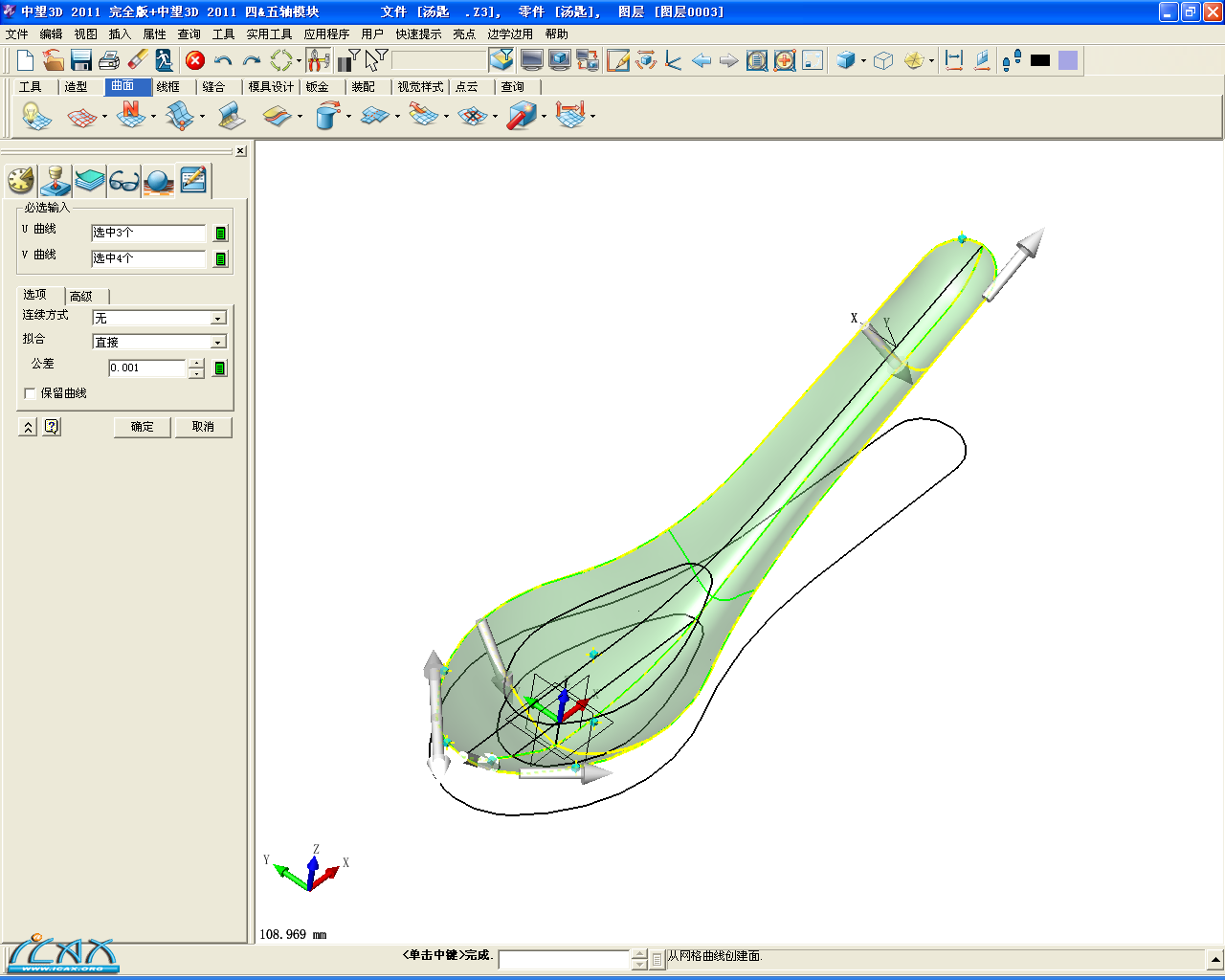Click the wireframe cube display icon
Screen dimensions: 1225x980
pos(883,60)
